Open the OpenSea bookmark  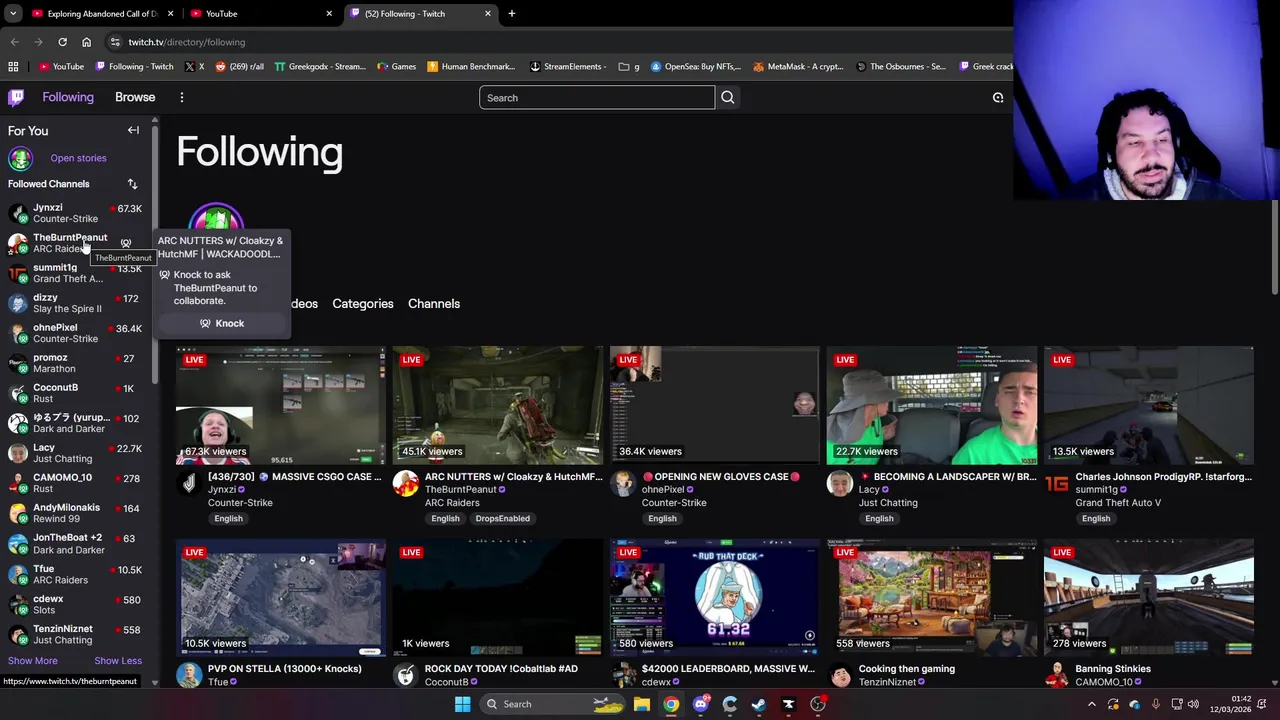[696, 67]
